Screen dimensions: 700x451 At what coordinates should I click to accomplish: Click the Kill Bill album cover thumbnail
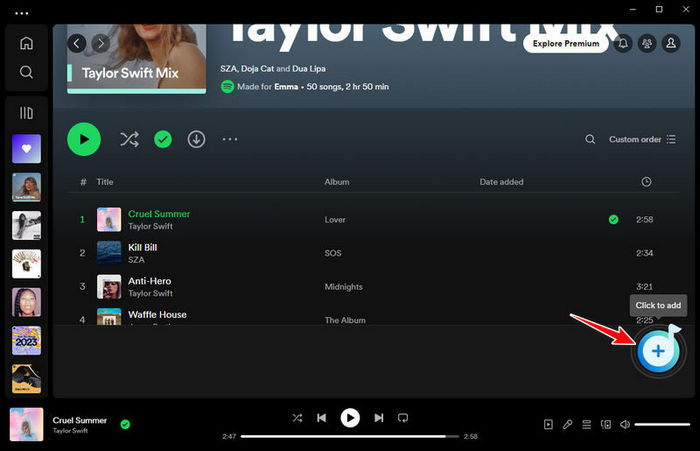[x=109, y=253]
